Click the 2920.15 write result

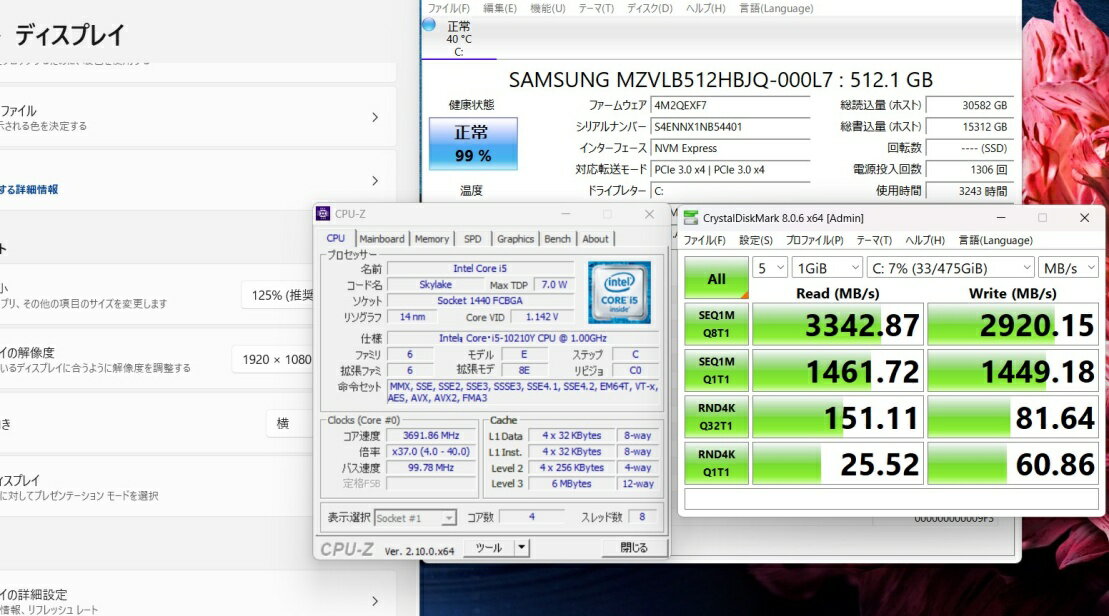click(x=1013, y=325)
